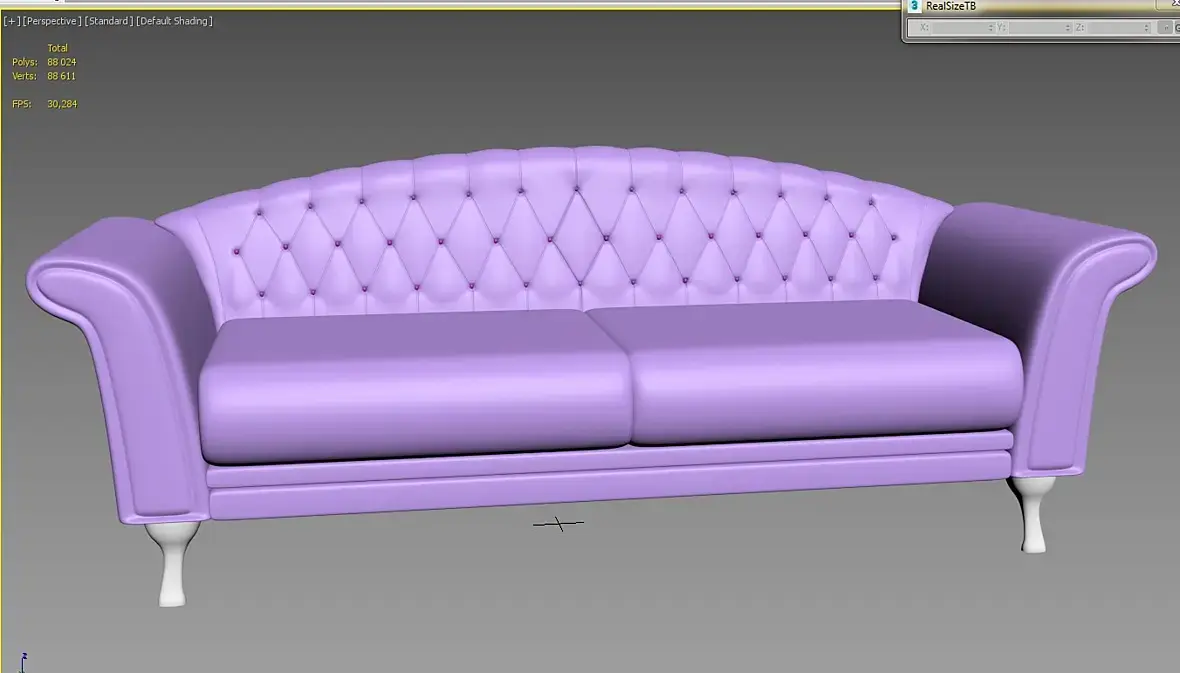The image size is (1180, 673).
Task: Click the Z field spinner arrows
Action: [x=1146, y=27]
